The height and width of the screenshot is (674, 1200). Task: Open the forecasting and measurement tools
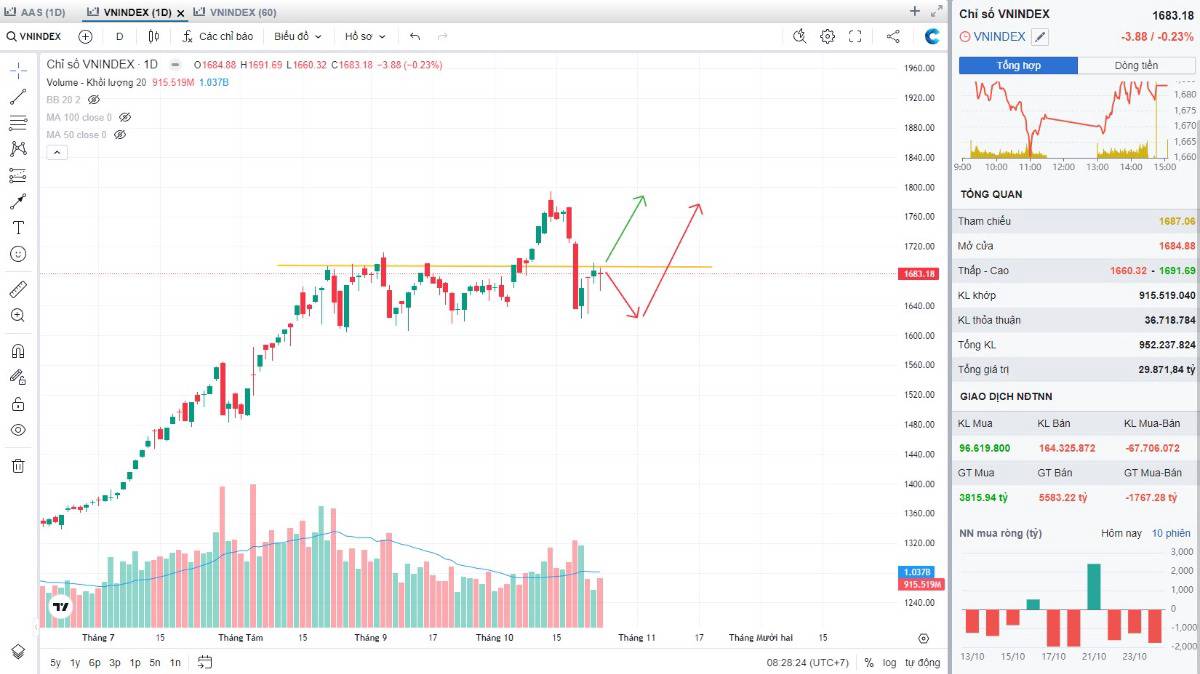(x=18, y=175)
